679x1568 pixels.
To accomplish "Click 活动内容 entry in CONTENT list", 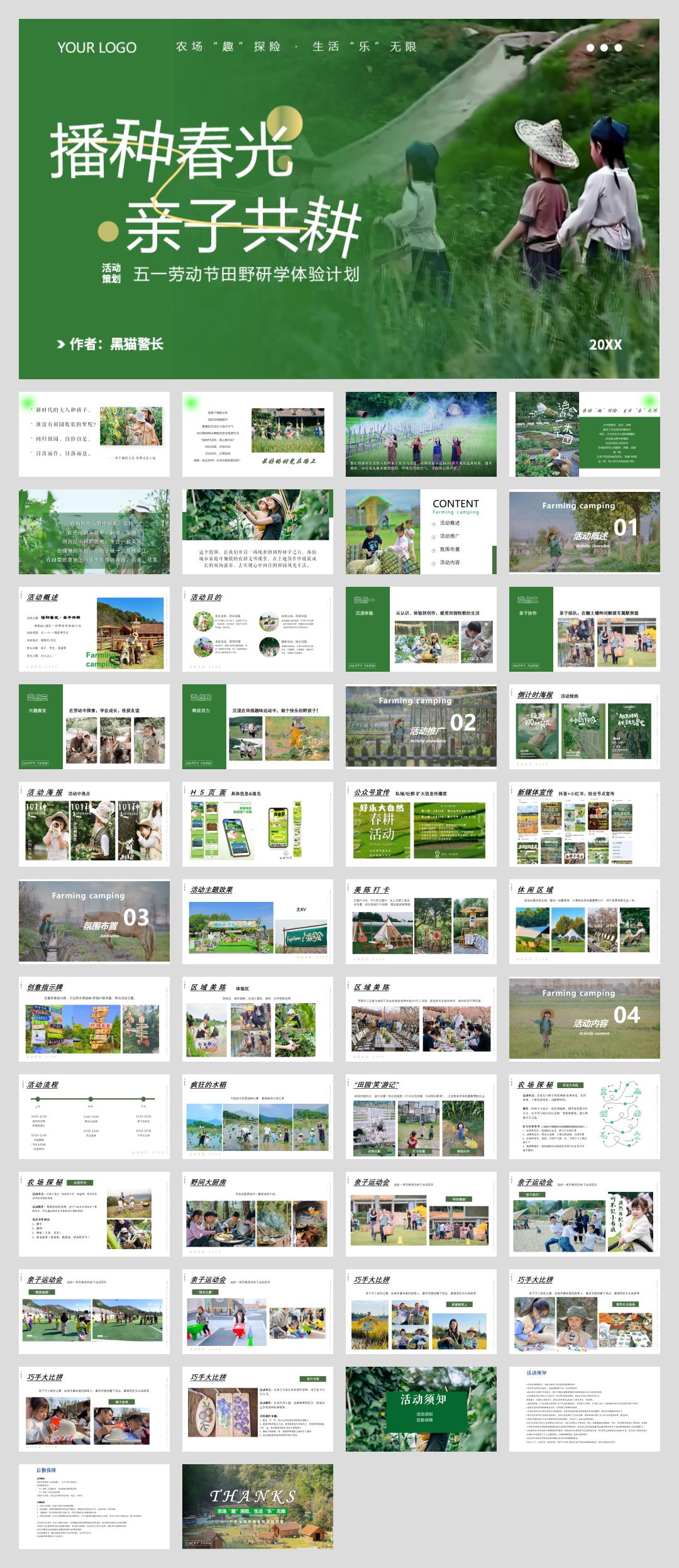I will pos(450,563).
